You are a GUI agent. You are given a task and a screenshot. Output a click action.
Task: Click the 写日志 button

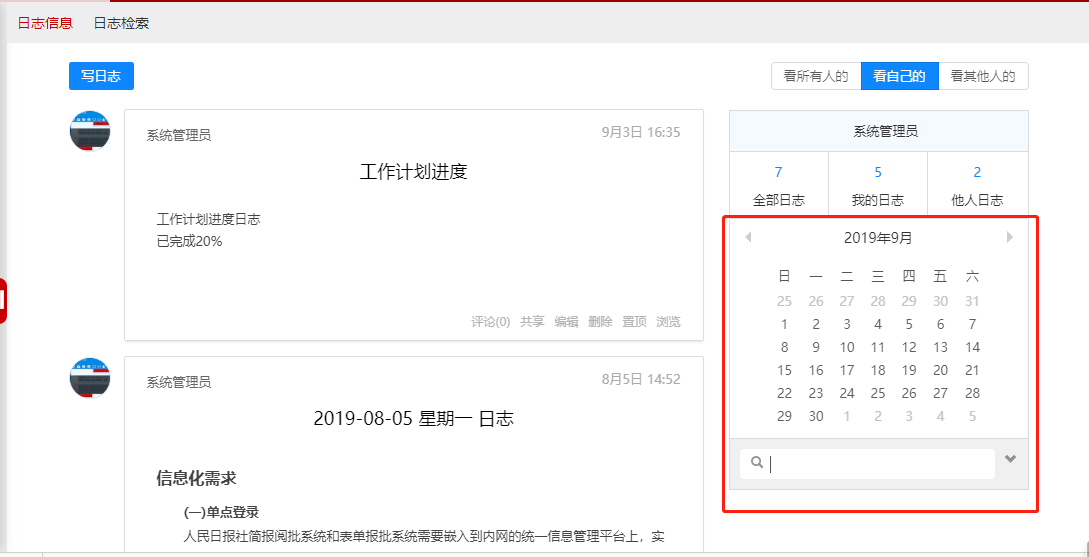pos(101,76)
